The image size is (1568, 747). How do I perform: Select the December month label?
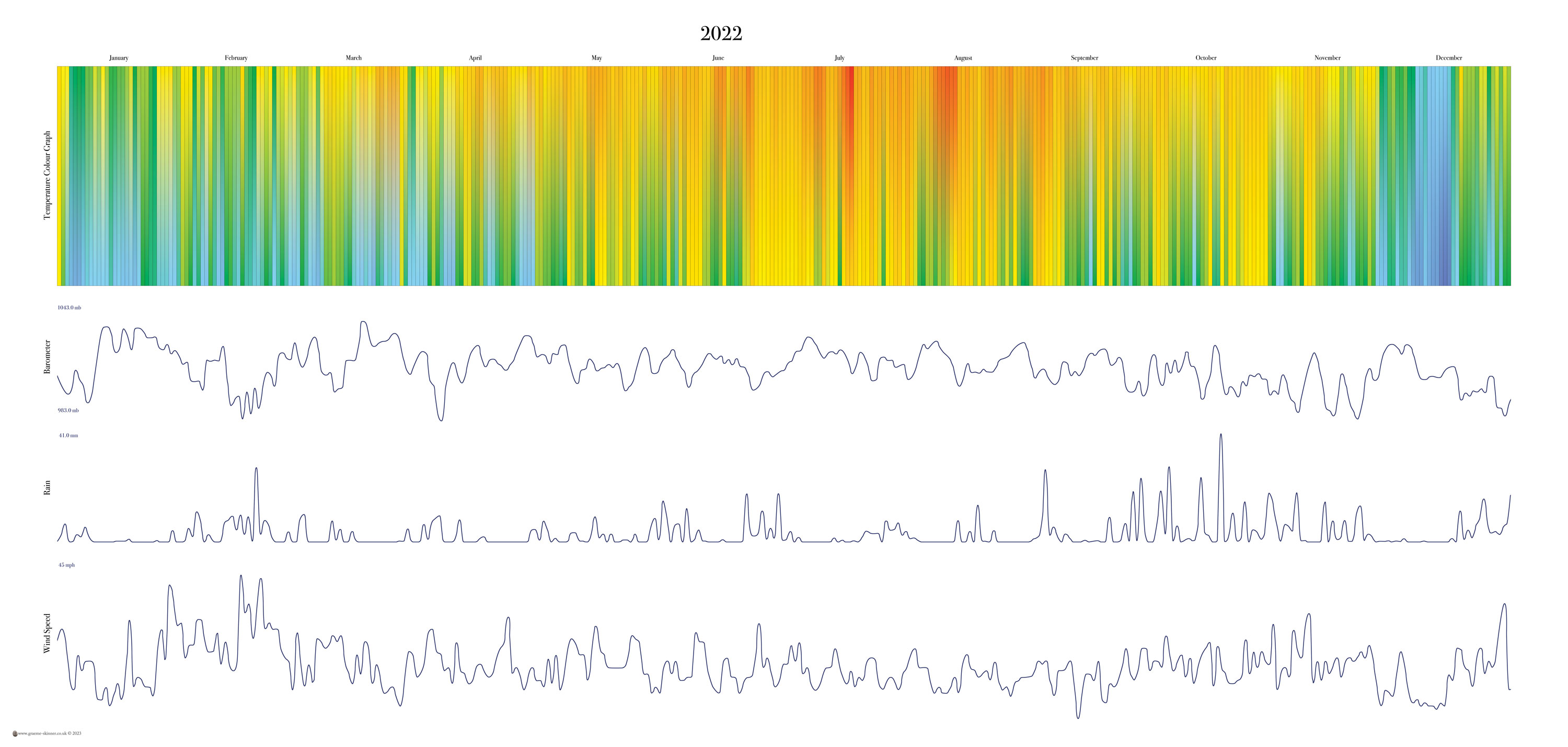pos(1449,58)
